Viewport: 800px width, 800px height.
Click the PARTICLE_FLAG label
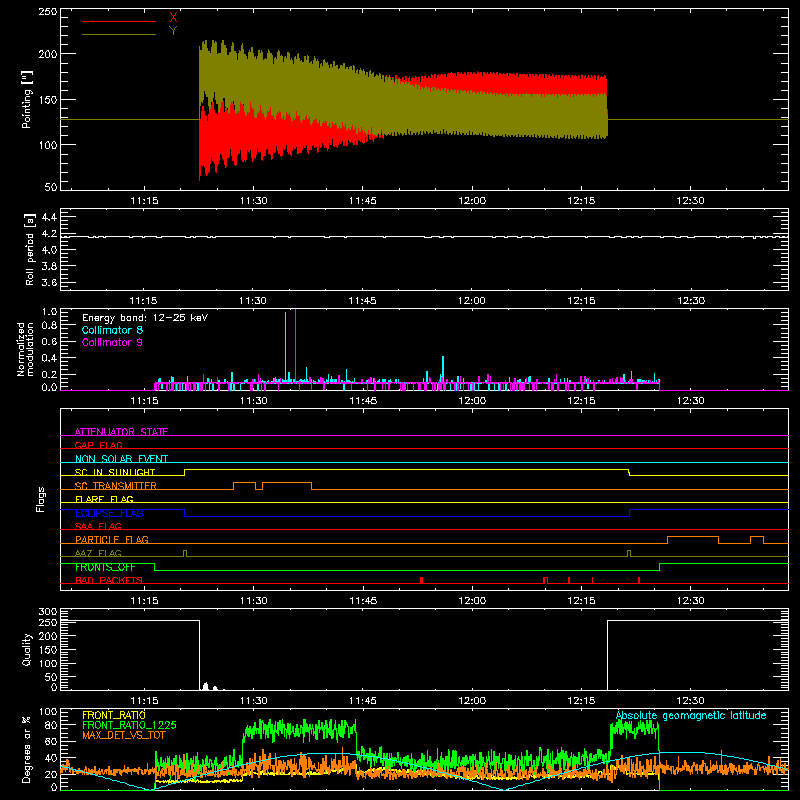pyautogui.click(x=112, y=539)
